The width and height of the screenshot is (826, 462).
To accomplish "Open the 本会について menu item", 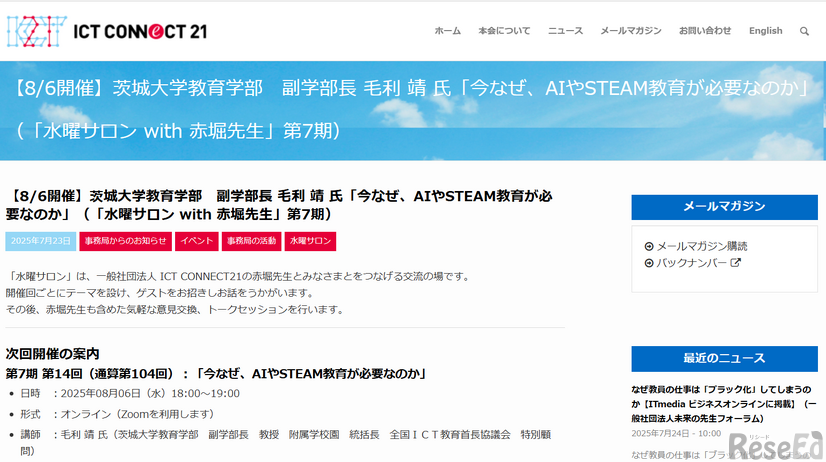I will click(504, 31).
